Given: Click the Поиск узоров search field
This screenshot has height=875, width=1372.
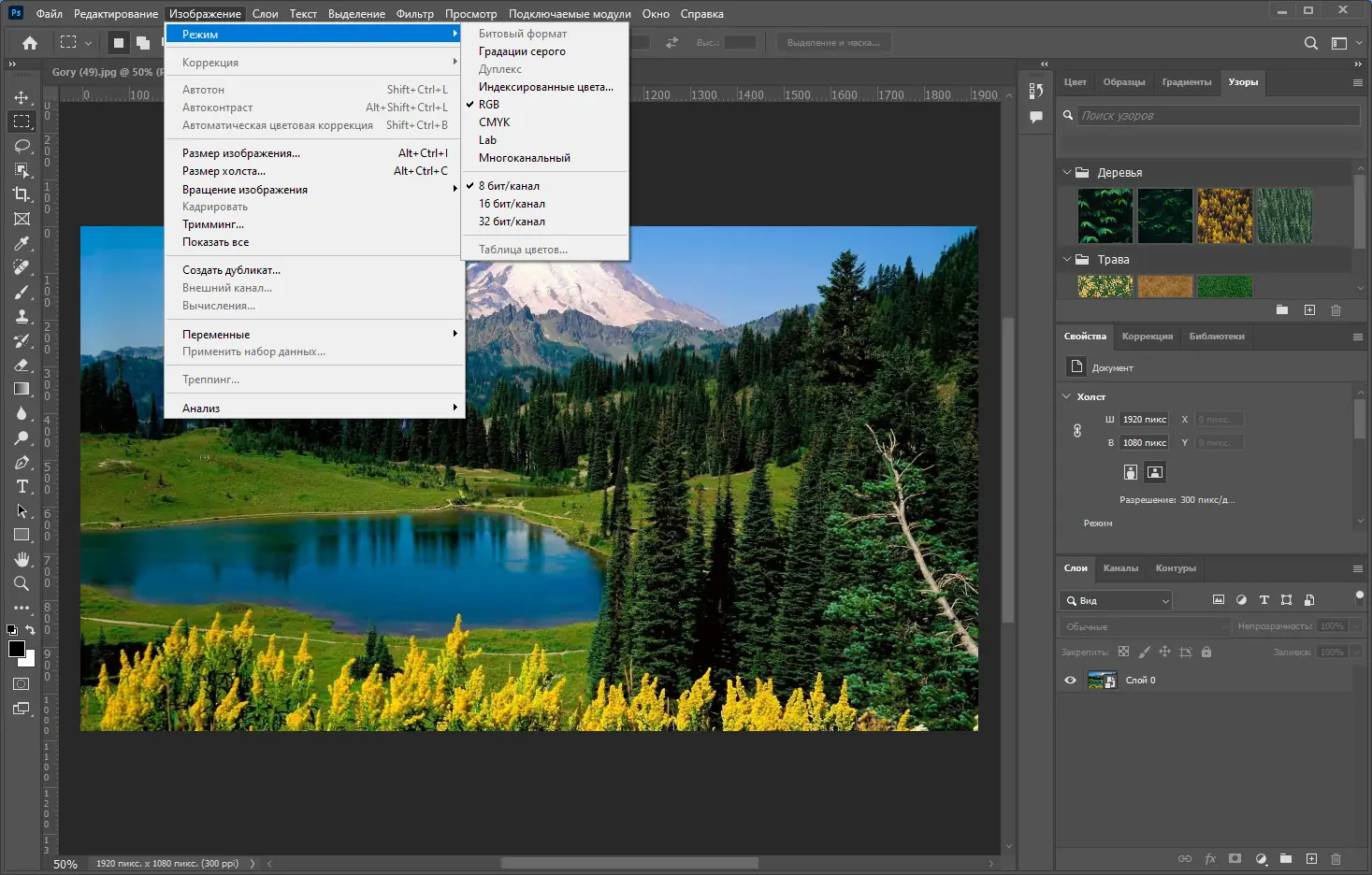Looking at the screenshot, I should point(1218,116).
